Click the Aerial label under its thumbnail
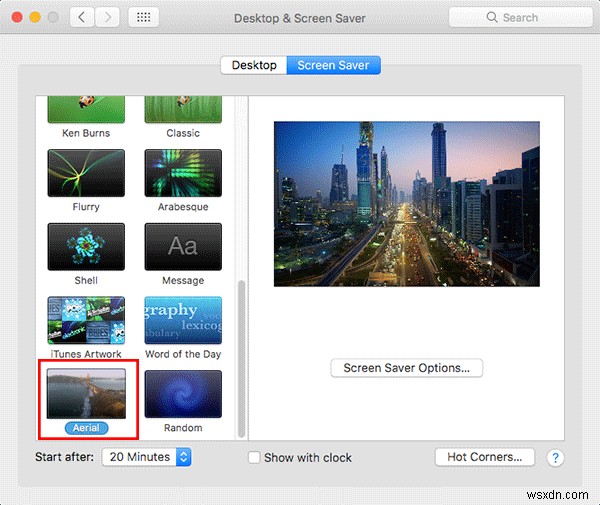Image resolution: width=600 pixels, height=505 pixels. pos(86,428)
